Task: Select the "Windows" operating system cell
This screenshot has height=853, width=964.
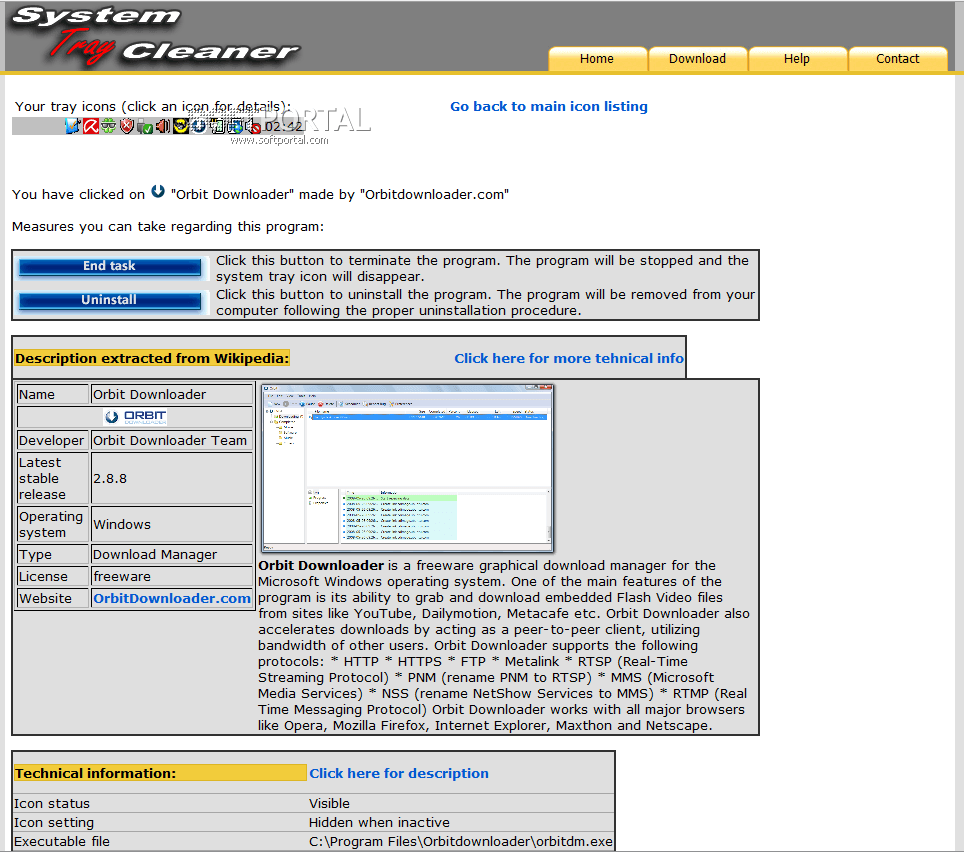Action: pyautogui.click(x=172, y=524)
